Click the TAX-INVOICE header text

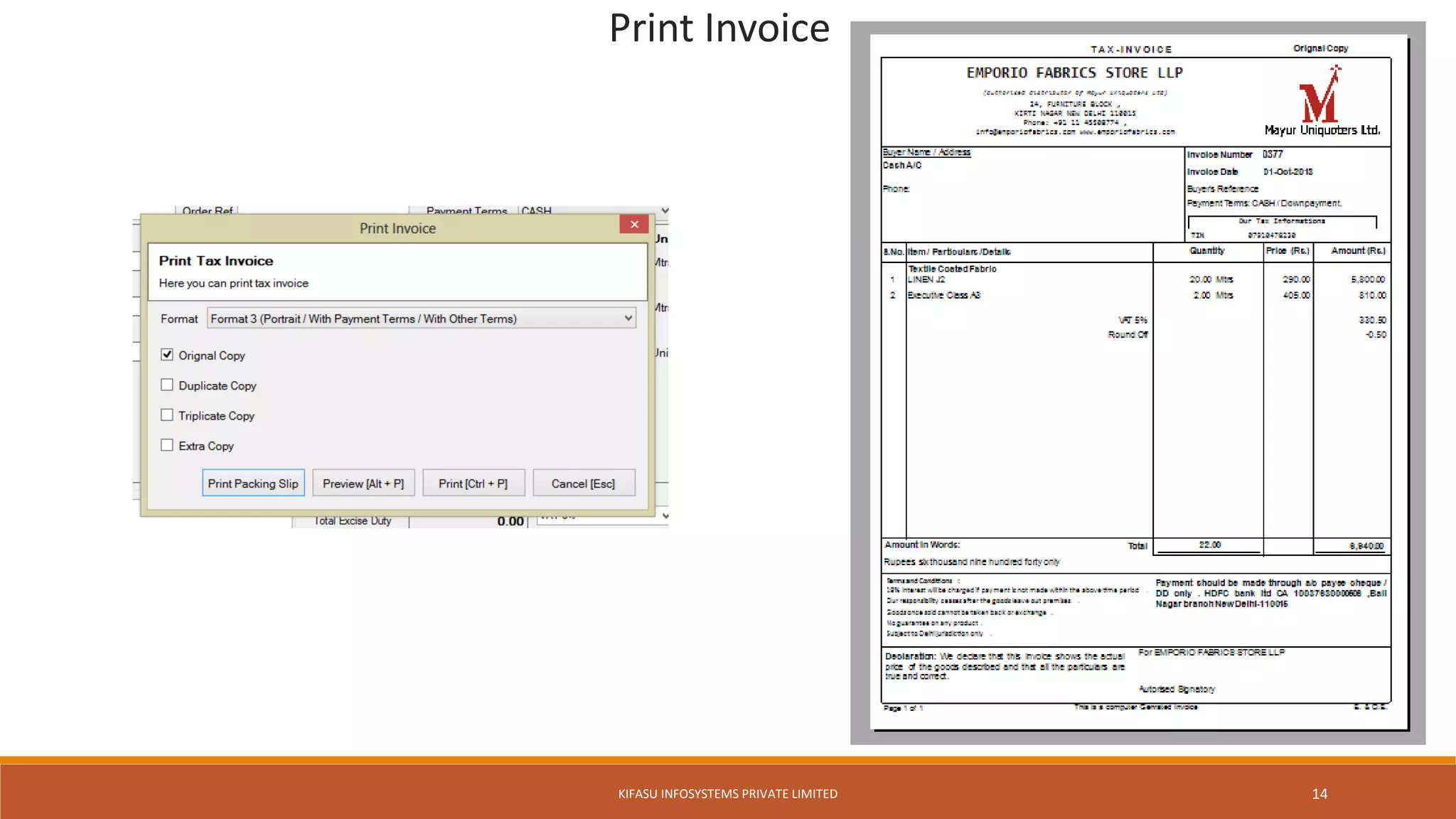point(1131,50)
